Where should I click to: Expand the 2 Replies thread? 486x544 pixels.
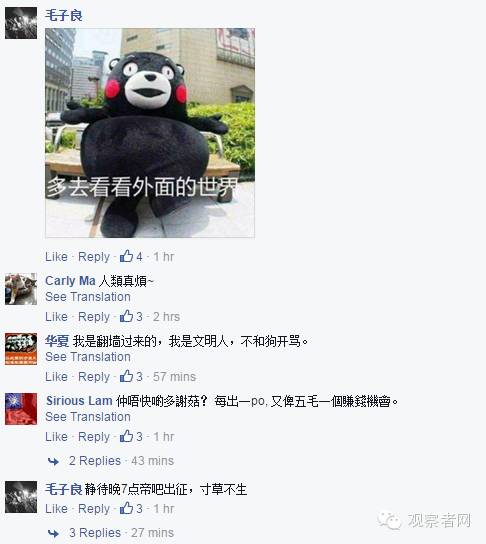tap(95, 461)
